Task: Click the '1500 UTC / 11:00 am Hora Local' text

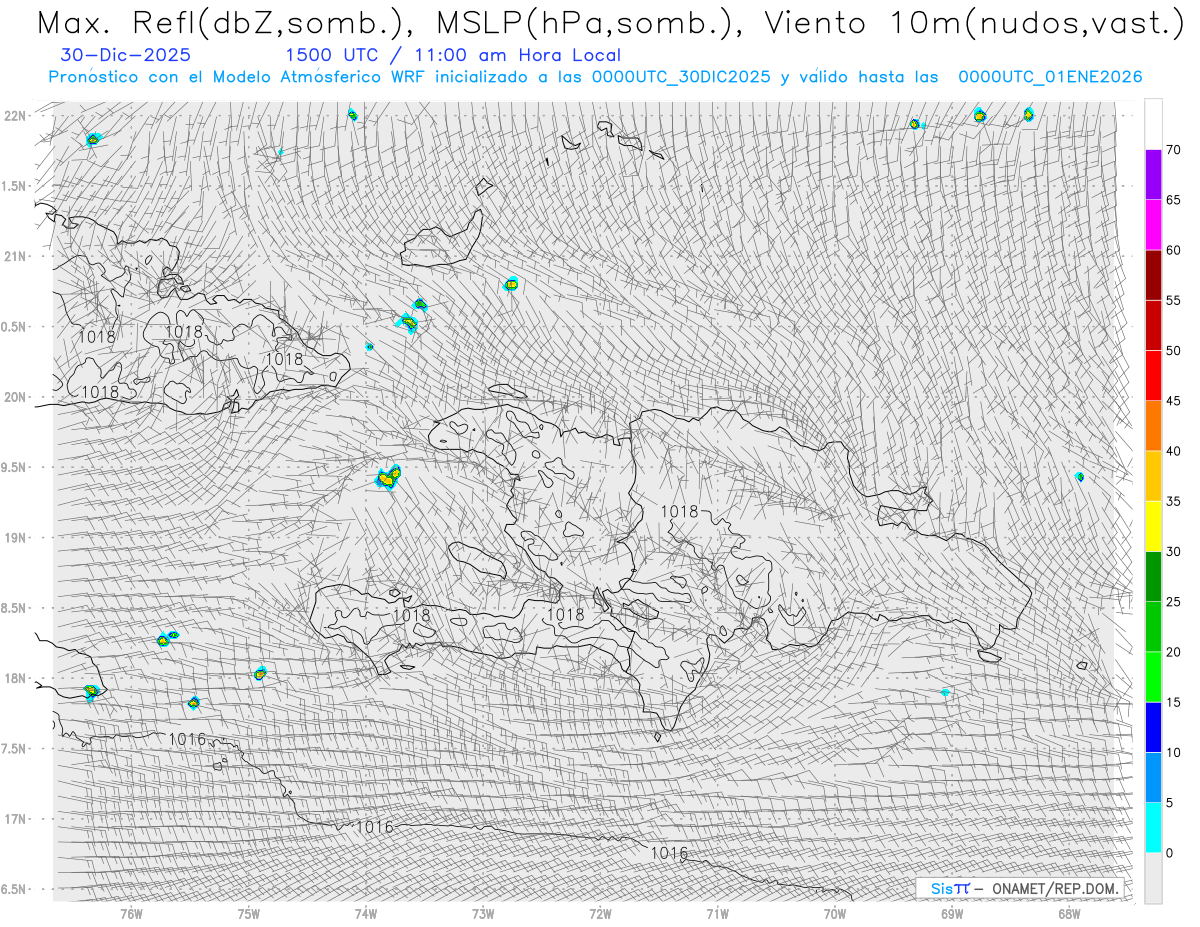Action: [x=453, y=56]
